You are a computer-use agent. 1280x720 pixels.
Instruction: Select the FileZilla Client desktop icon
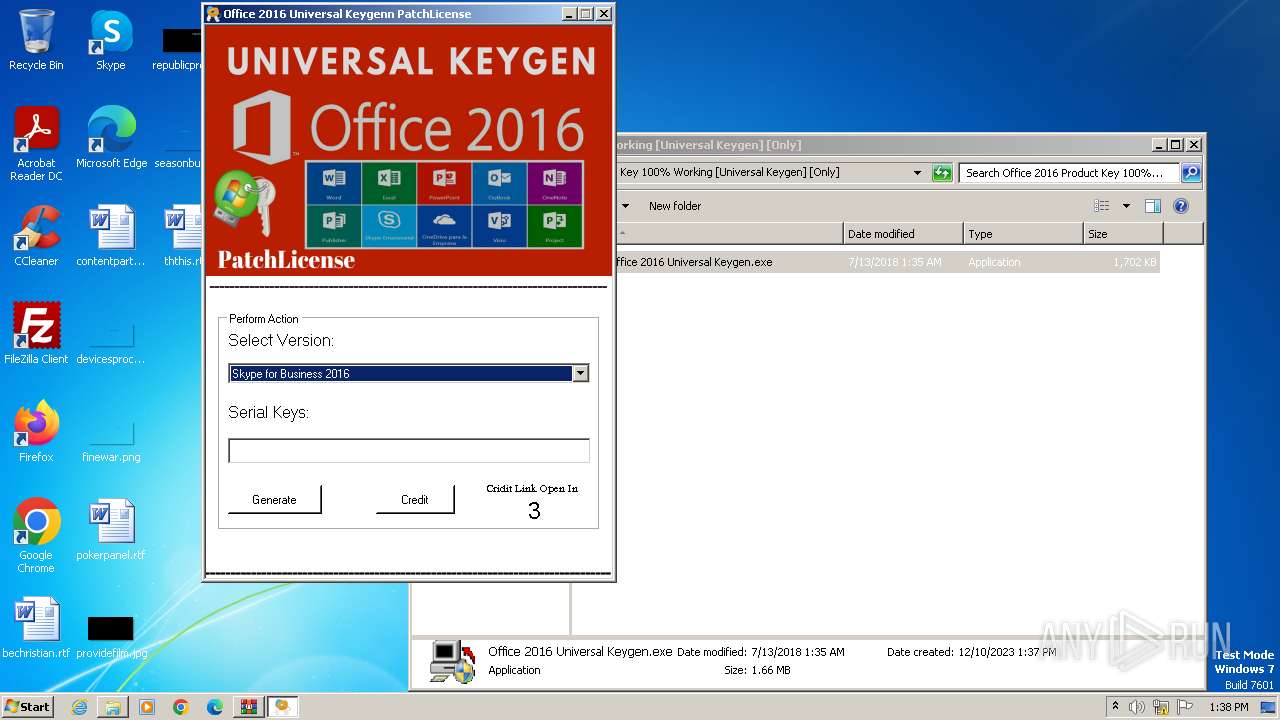36,334
